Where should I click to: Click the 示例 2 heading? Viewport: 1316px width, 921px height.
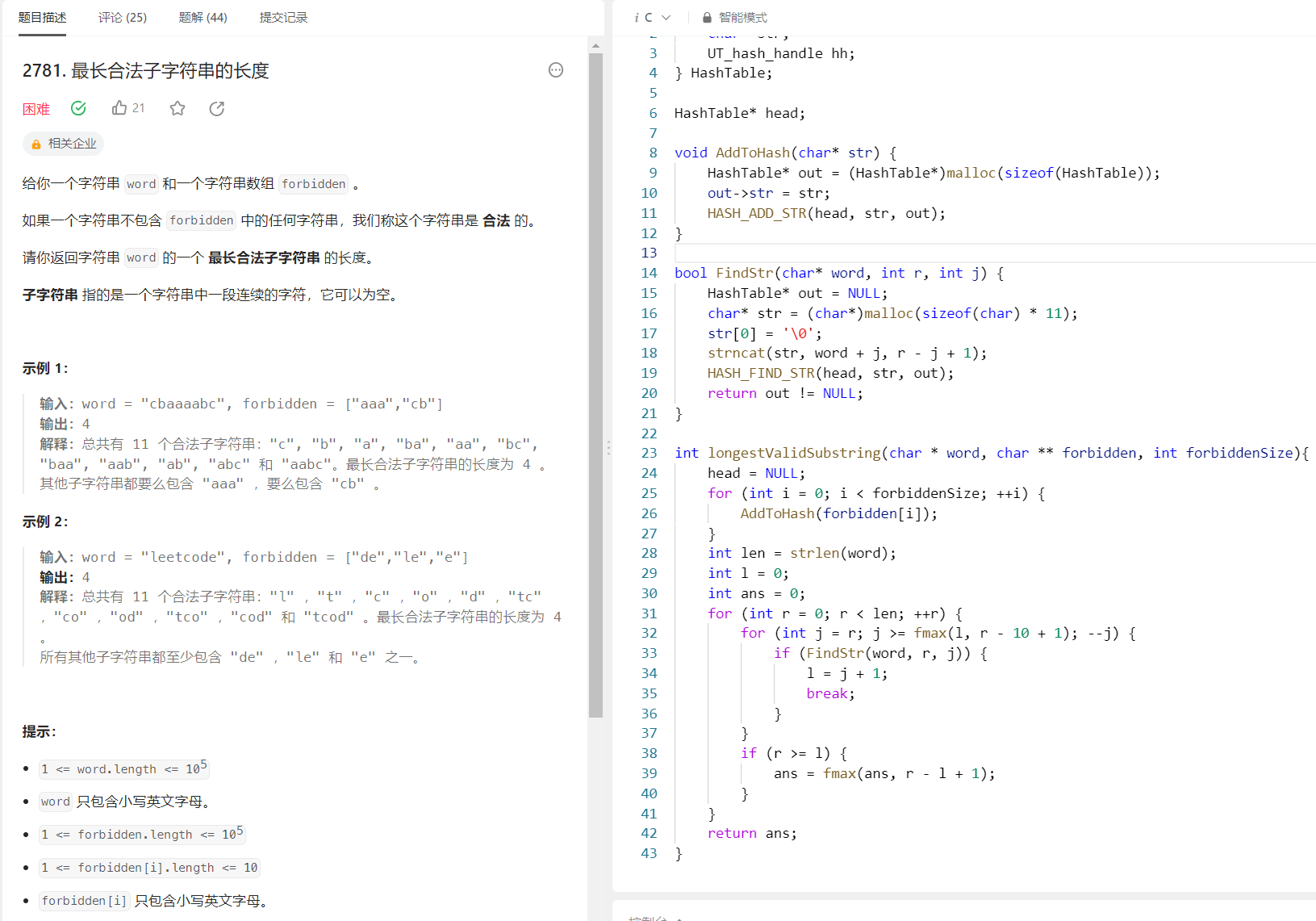(45, 522)
